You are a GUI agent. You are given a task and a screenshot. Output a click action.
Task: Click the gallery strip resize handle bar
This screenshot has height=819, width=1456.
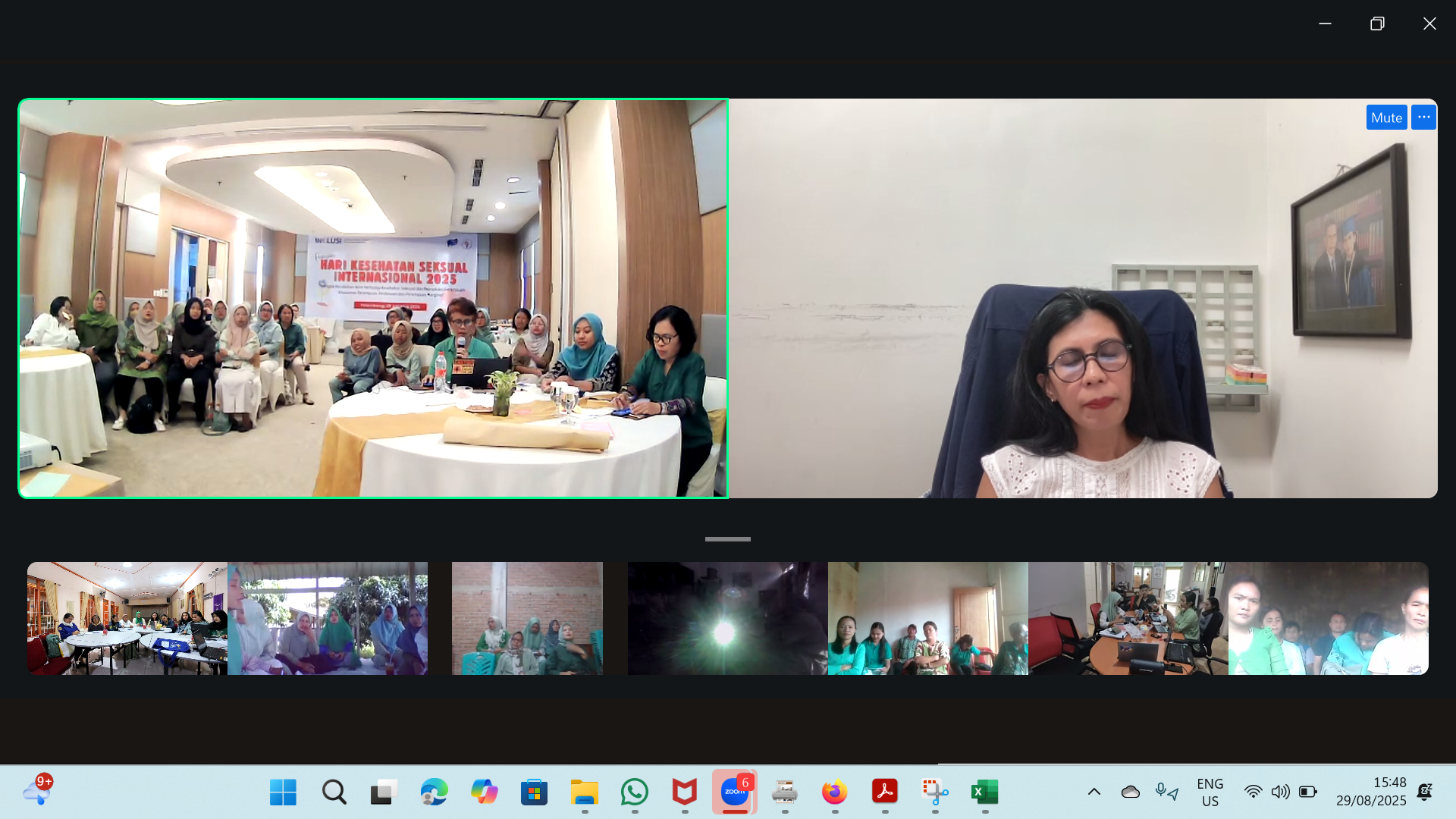click(727, 539)
